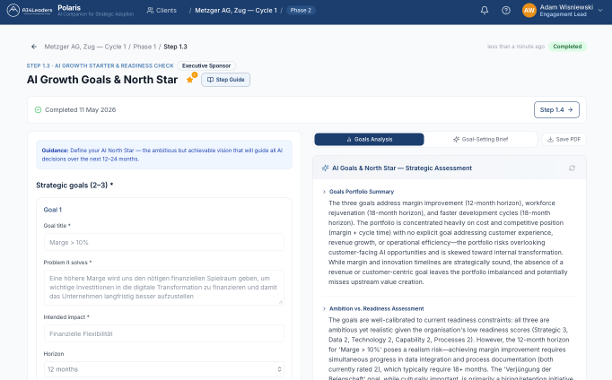Click the "less than a minute ago" timestamp
The image size is (612, 380).
point(516,46)
